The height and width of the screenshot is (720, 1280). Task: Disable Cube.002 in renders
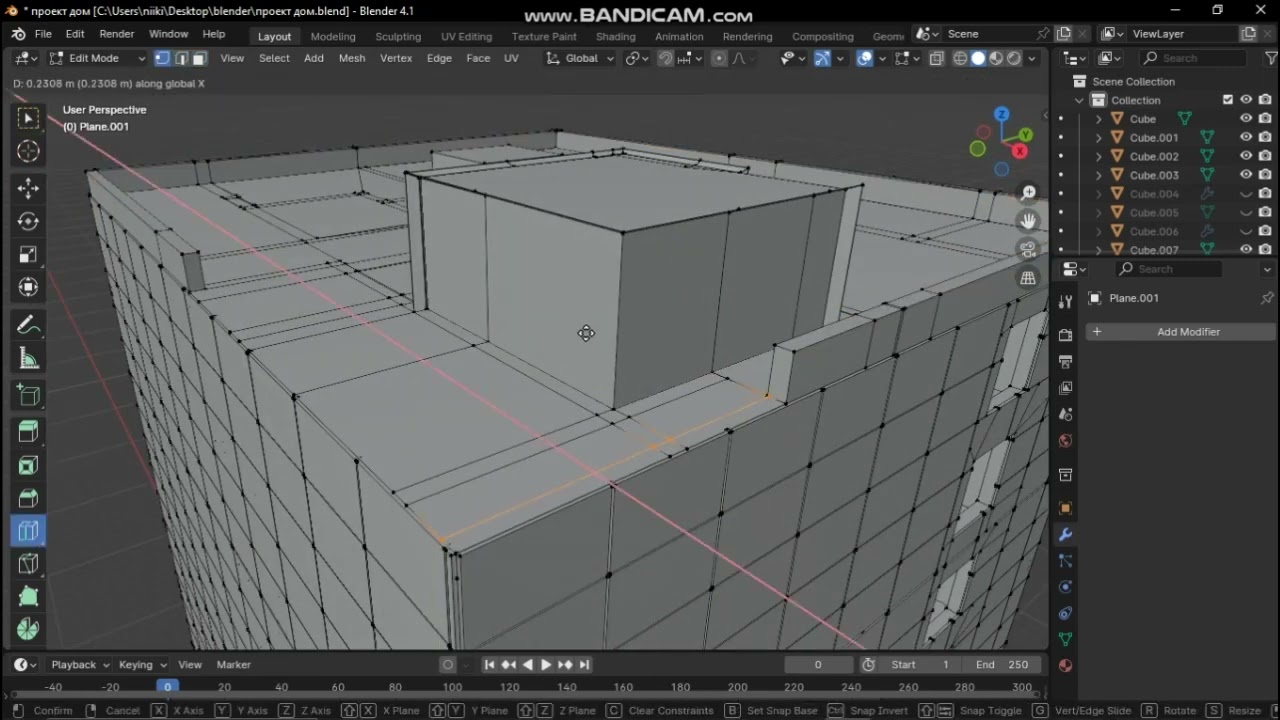(1265, 156)
